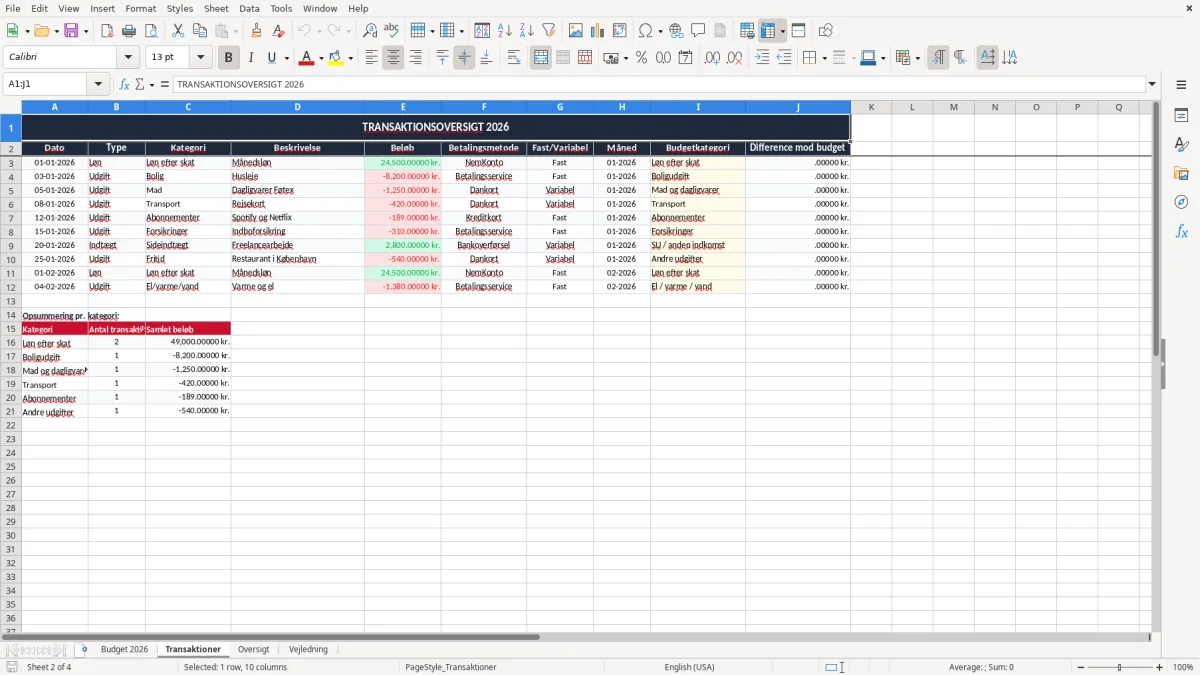Expand the Name Box dropdown

(x=100, y=84)
